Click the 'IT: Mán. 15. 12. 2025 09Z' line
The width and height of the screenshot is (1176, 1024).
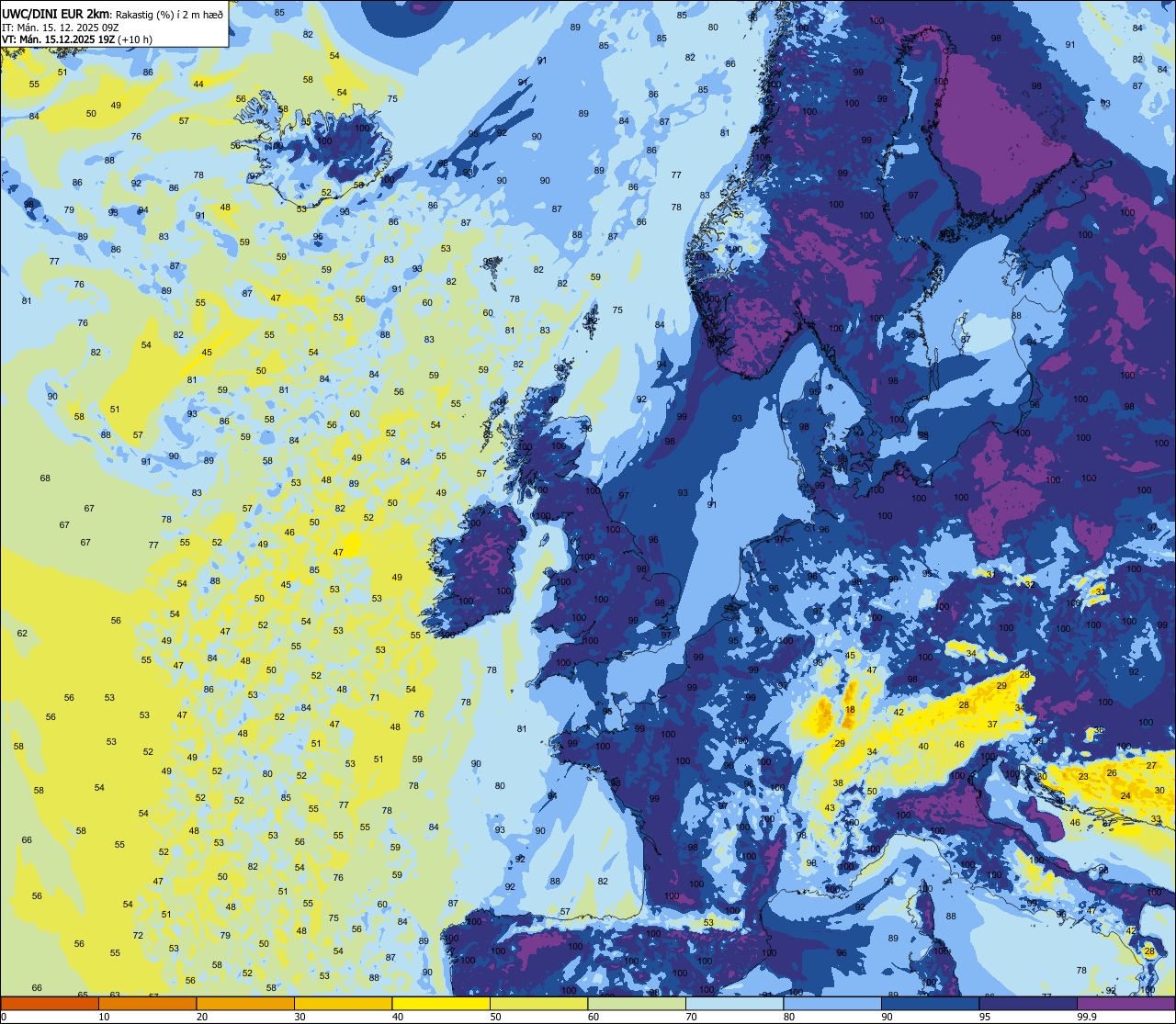(61, 27)
